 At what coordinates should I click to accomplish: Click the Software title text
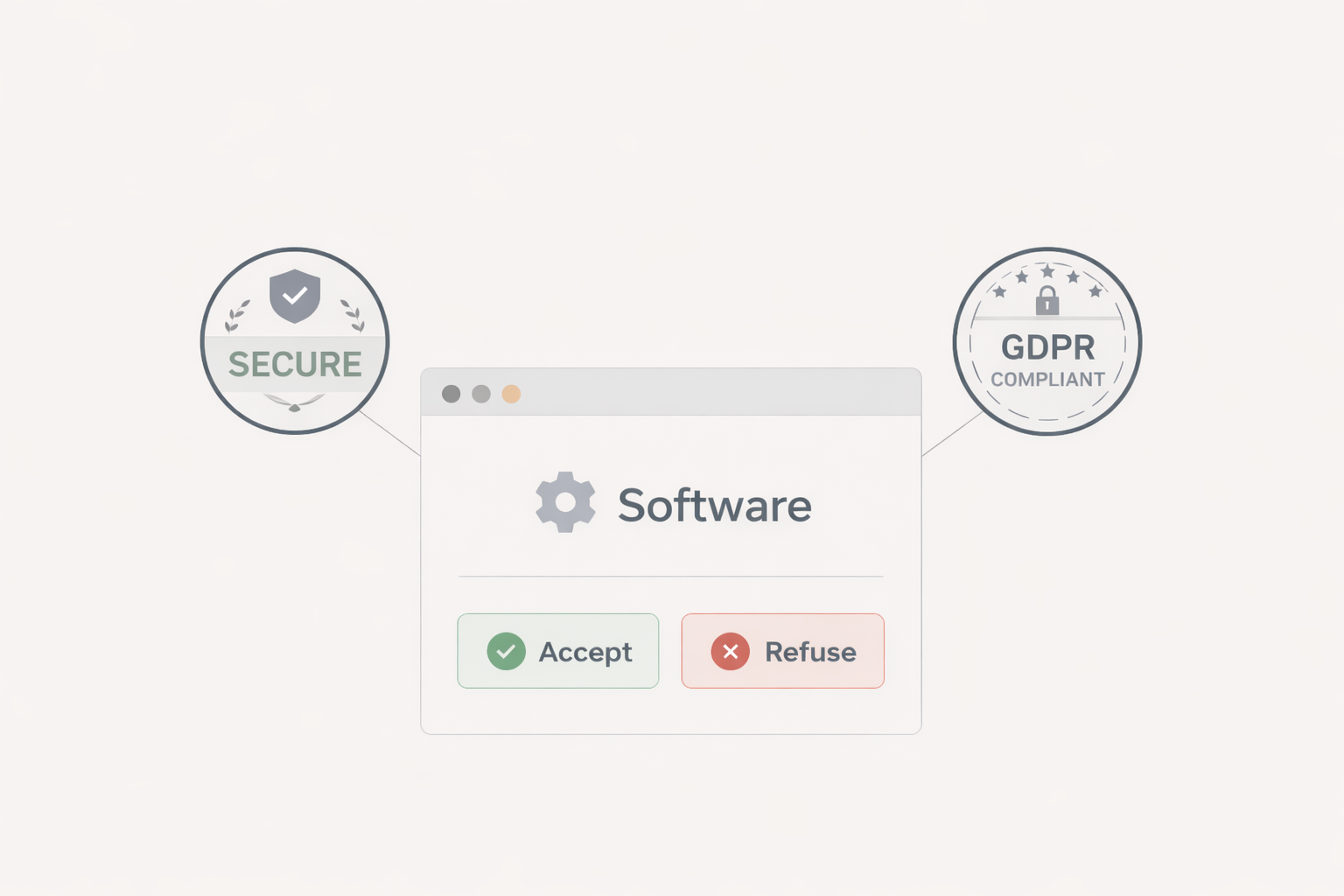tap(714, 505)
